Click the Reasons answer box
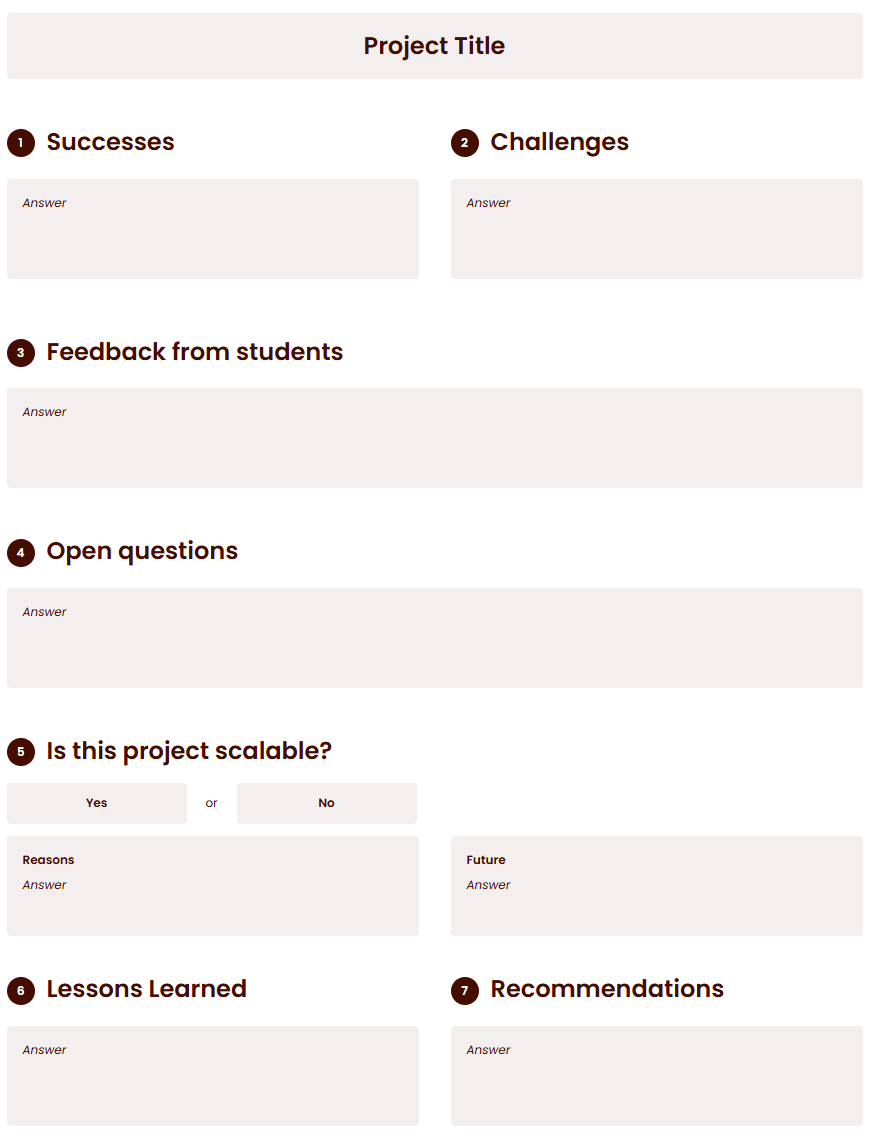 coord(213,886)
